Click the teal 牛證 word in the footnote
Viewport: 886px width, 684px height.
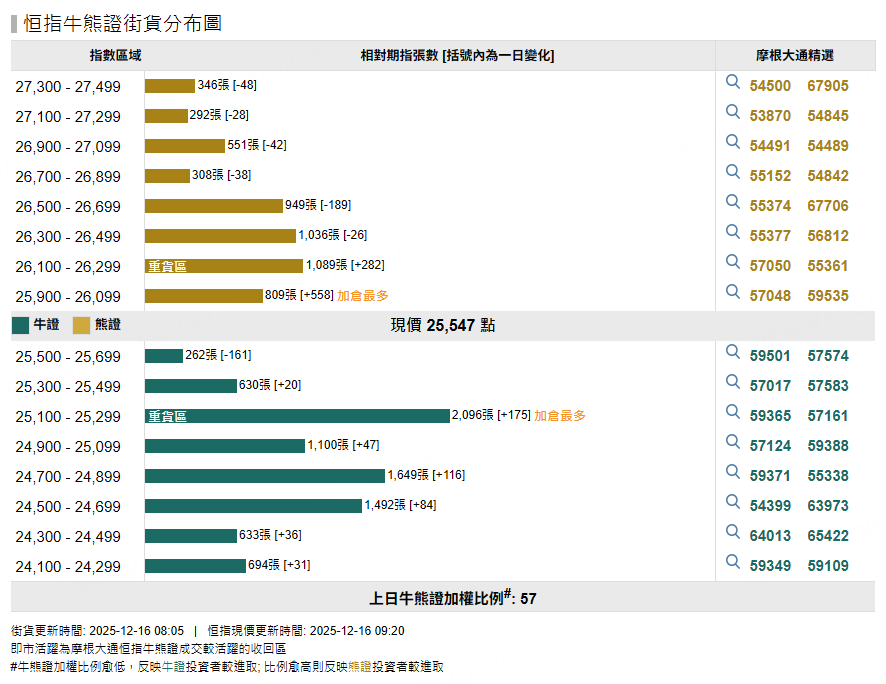173,666
